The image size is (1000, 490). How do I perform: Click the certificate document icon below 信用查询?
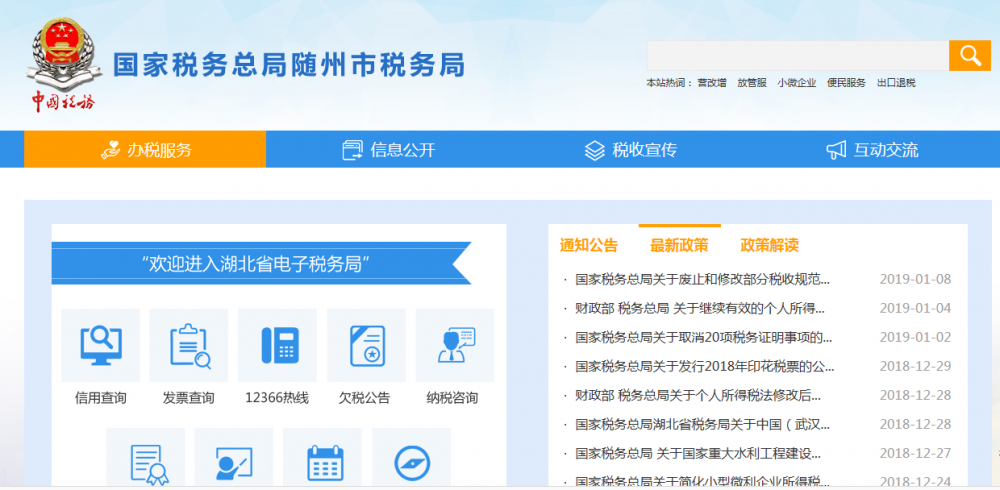(146, 462)
